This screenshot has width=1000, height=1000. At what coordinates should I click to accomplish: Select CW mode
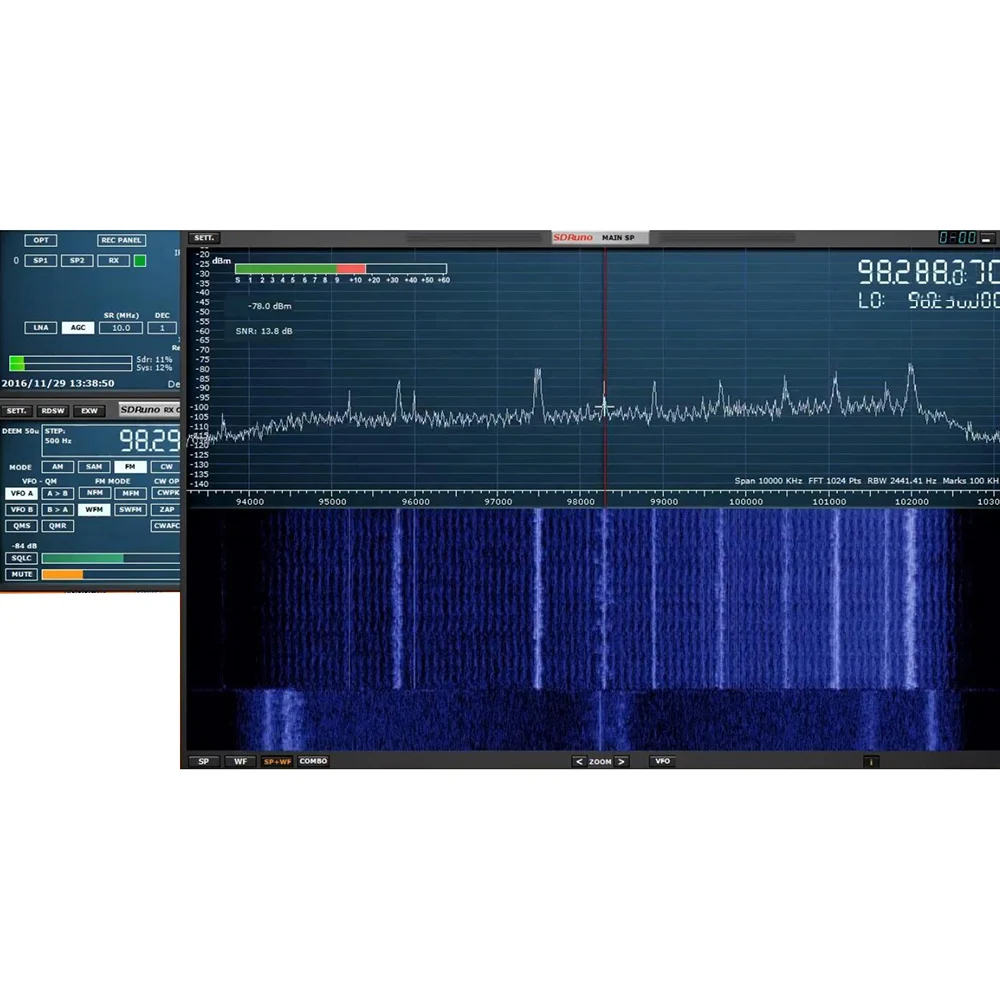pos(166,467)
